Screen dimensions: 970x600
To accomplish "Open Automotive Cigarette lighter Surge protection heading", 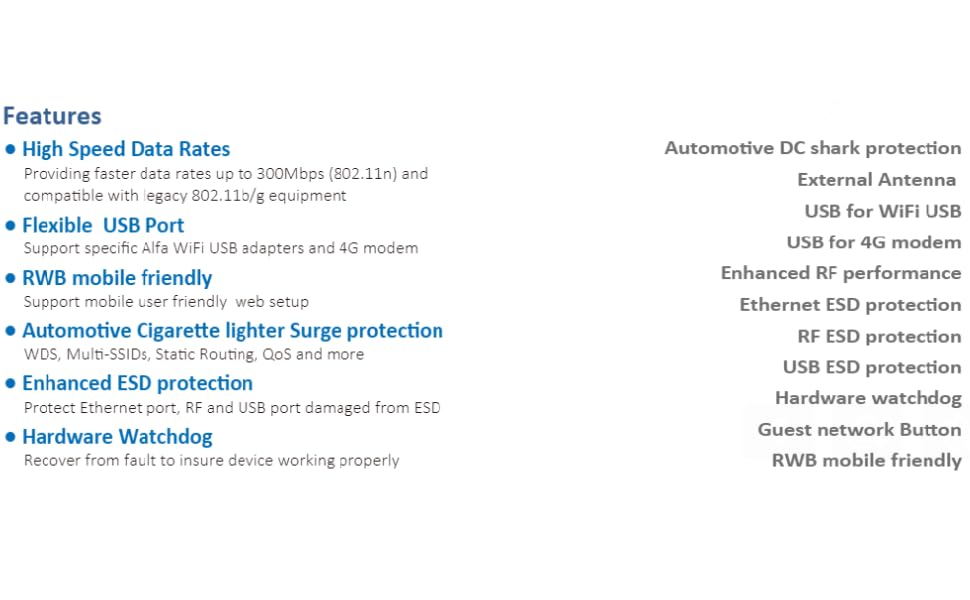I will coord(232,330).
